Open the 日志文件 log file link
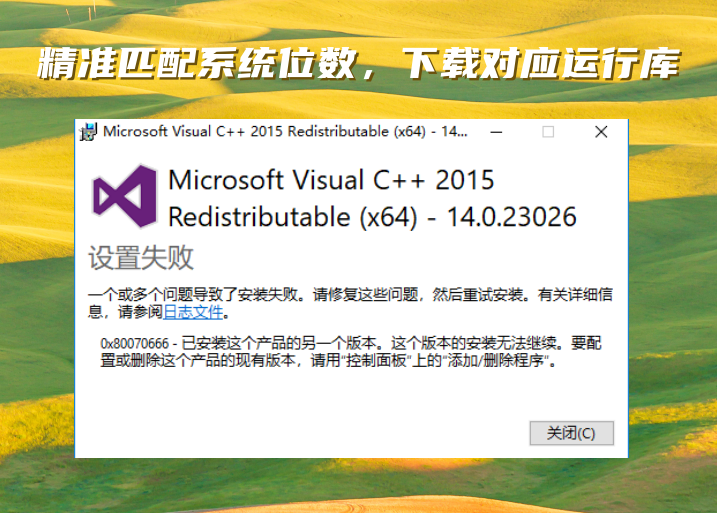Image resolution: width=717 pixels, height=513 pixels. [x=193, y=312]
